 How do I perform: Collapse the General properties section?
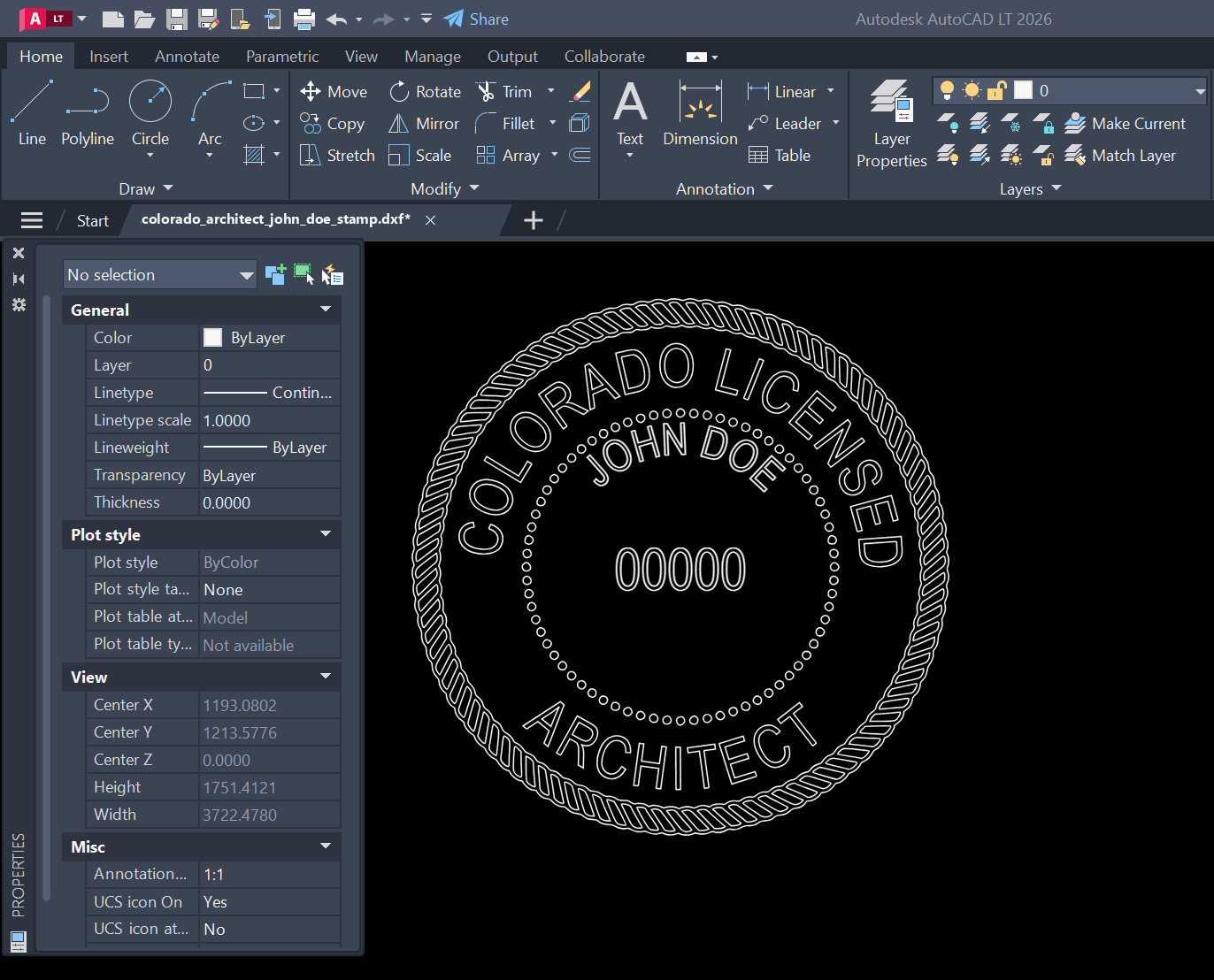326,310
